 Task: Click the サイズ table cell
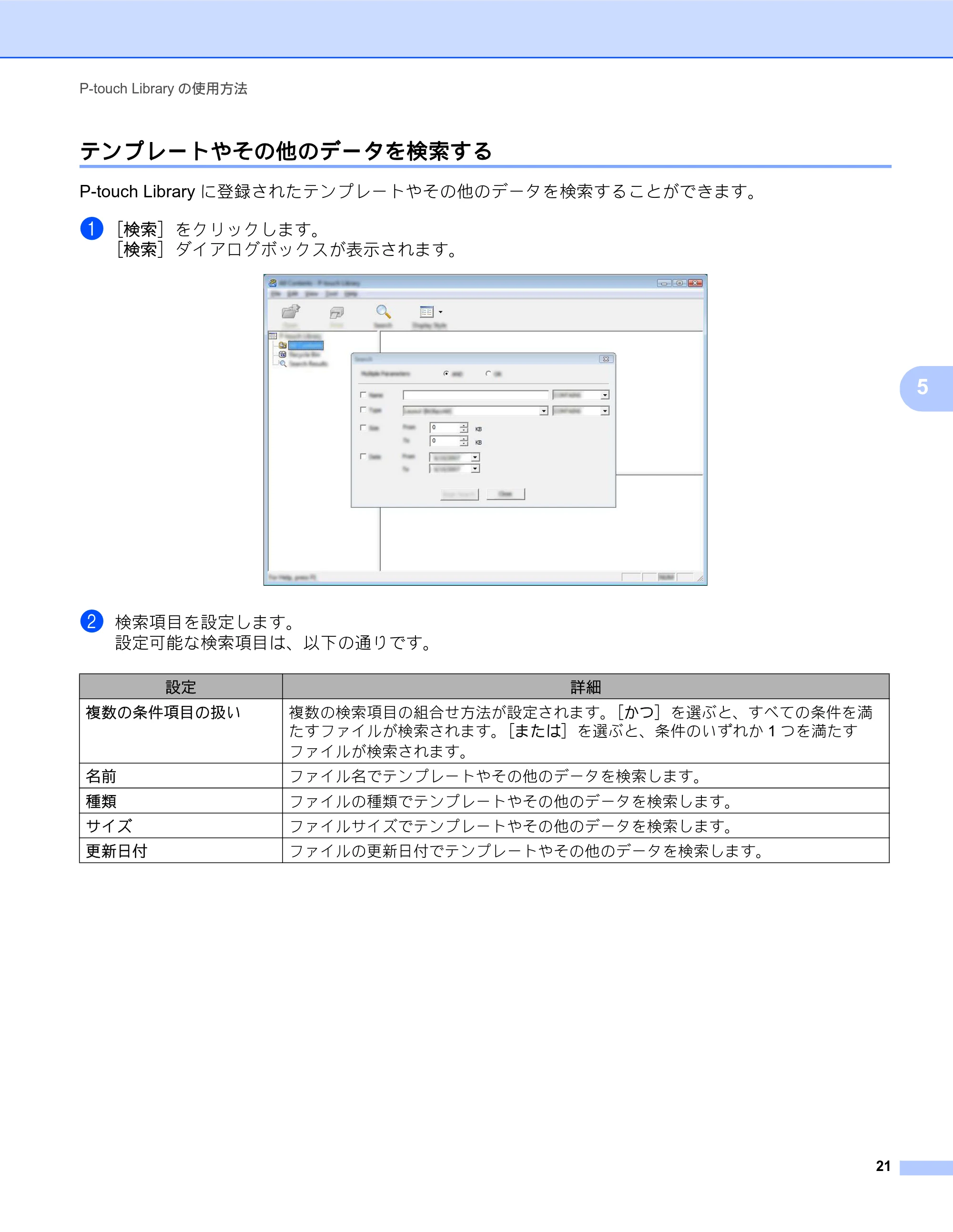(181, 826)
